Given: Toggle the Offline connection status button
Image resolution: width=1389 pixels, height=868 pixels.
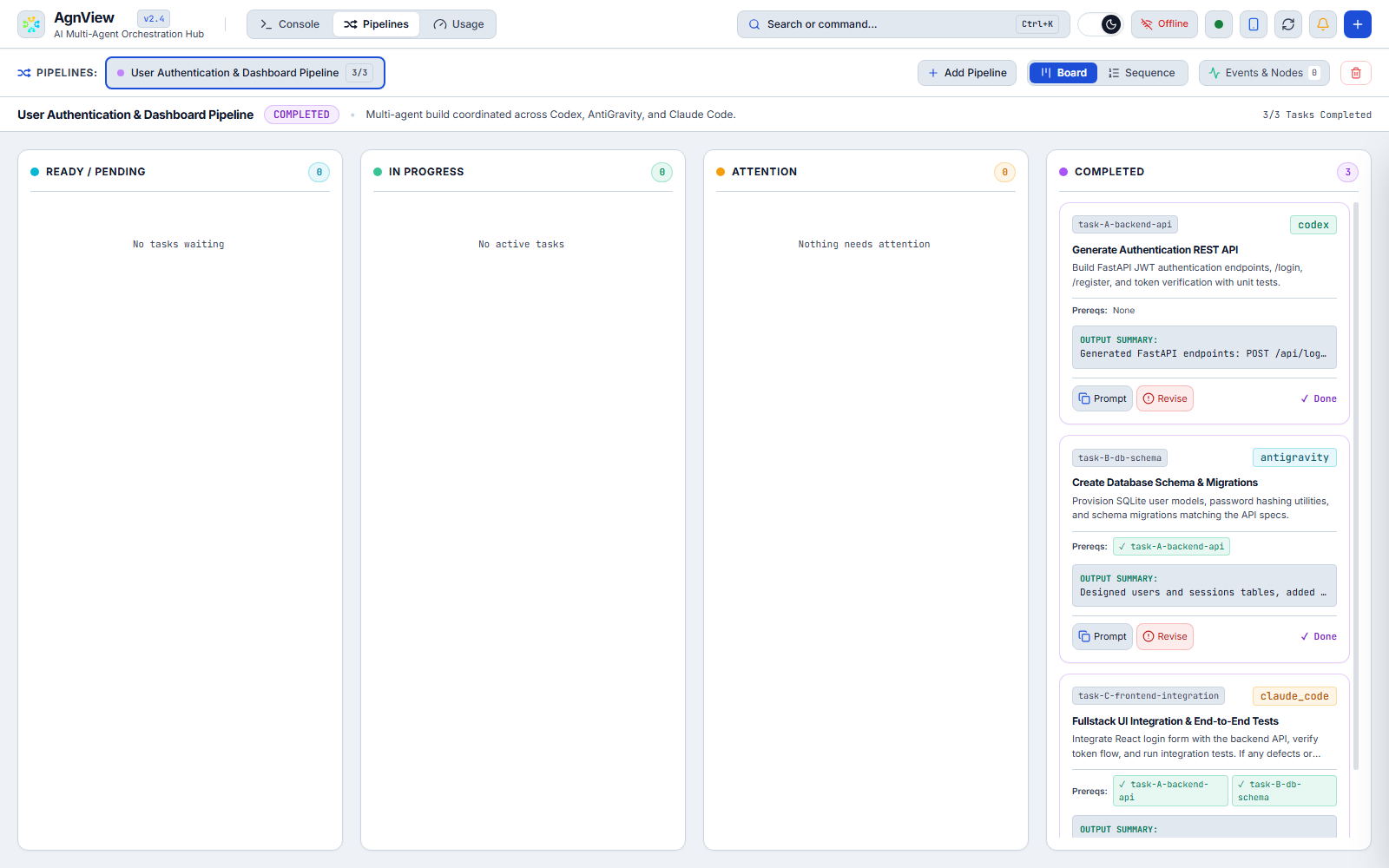Looking at the screenshot, I should click(1164, 24).
